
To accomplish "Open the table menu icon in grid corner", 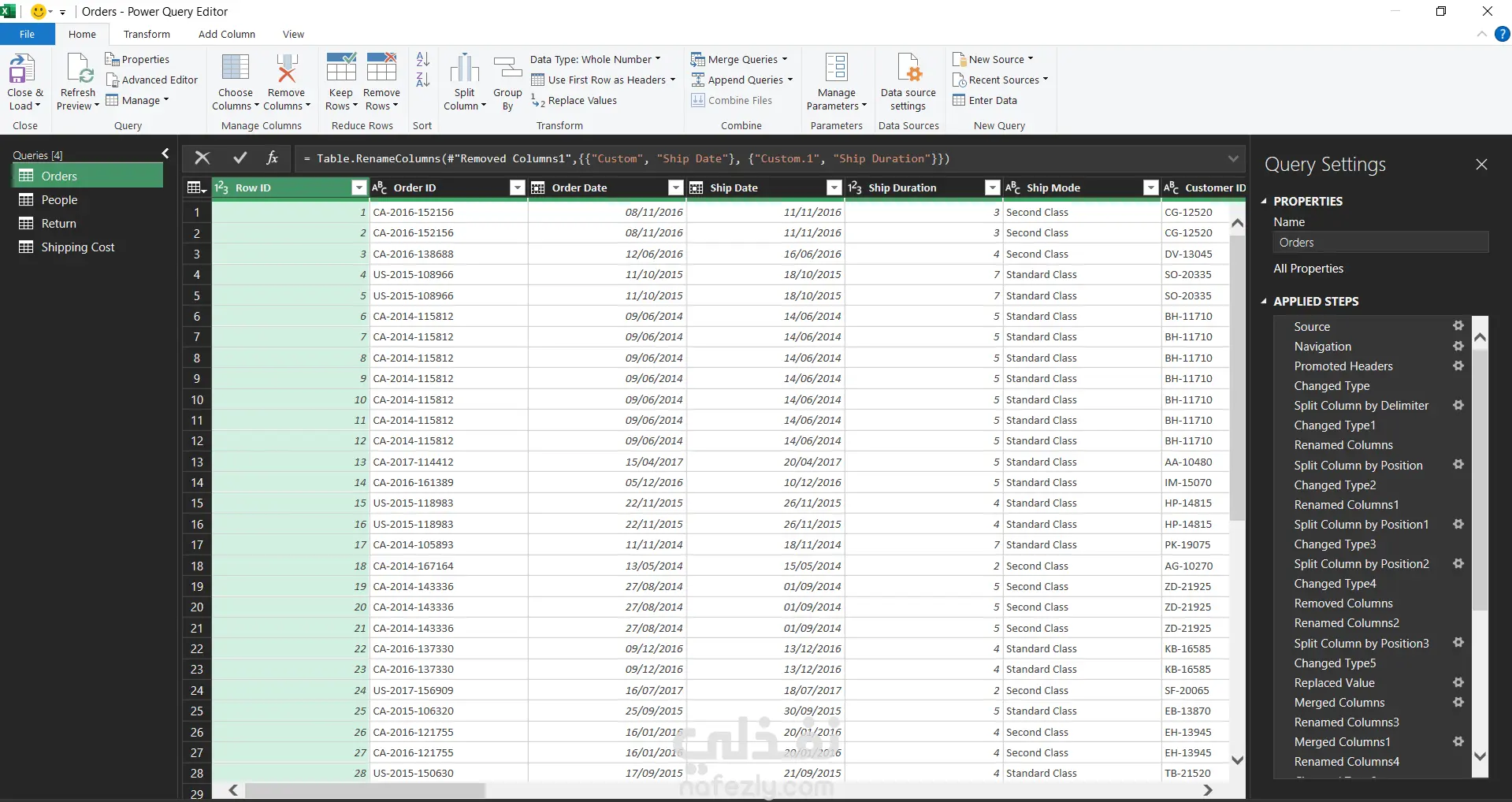I will coord(196,188).
